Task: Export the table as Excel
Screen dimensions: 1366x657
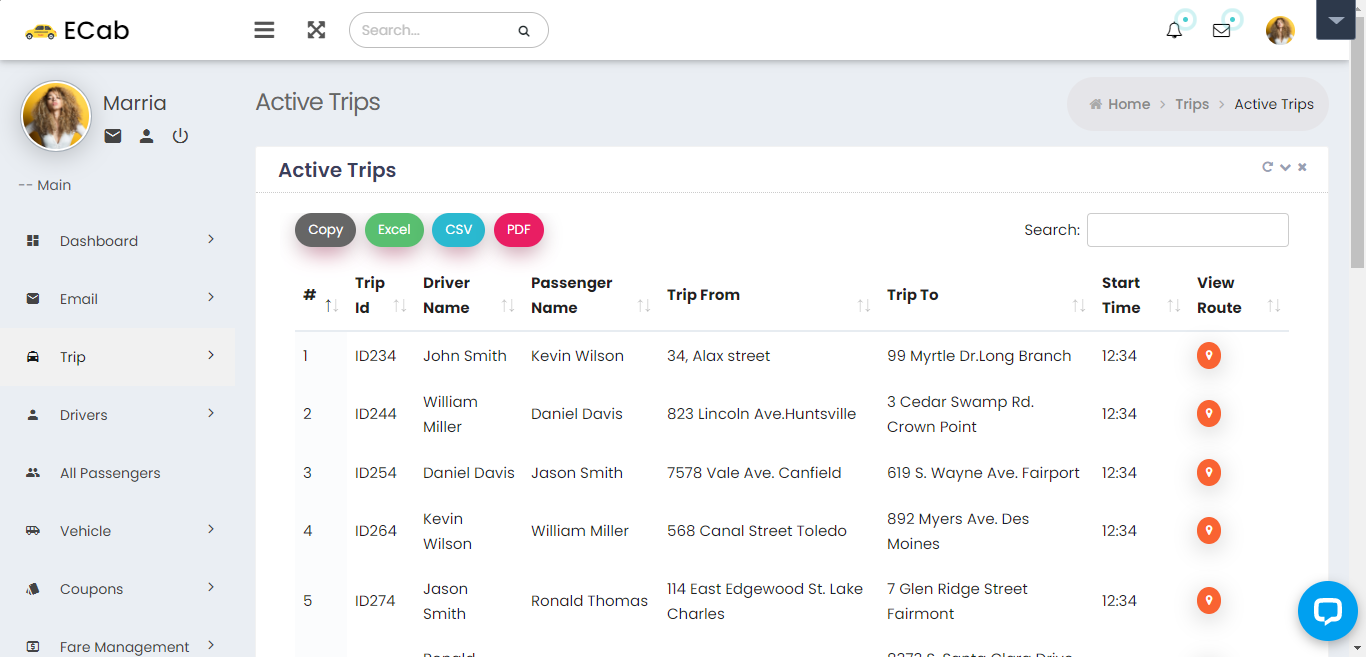Action: coord(394,230)
